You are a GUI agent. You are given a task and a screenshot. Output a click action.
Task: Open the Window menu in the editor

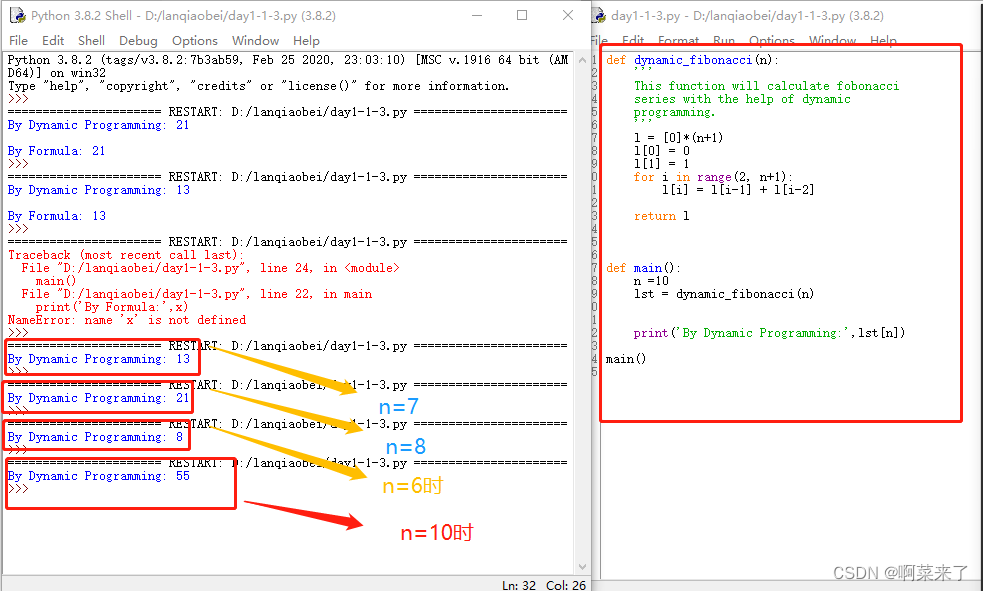click(x=832, y=41)
